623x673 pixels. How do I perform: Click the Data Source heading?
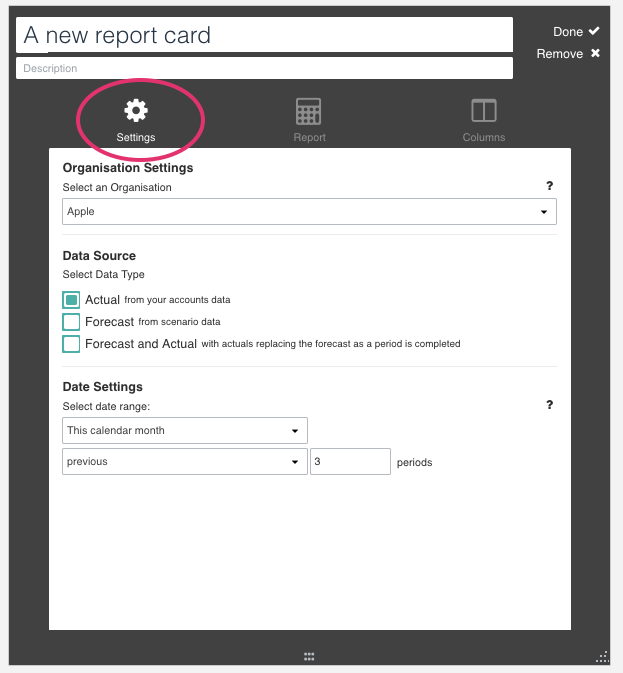click(x=99, y=256)
